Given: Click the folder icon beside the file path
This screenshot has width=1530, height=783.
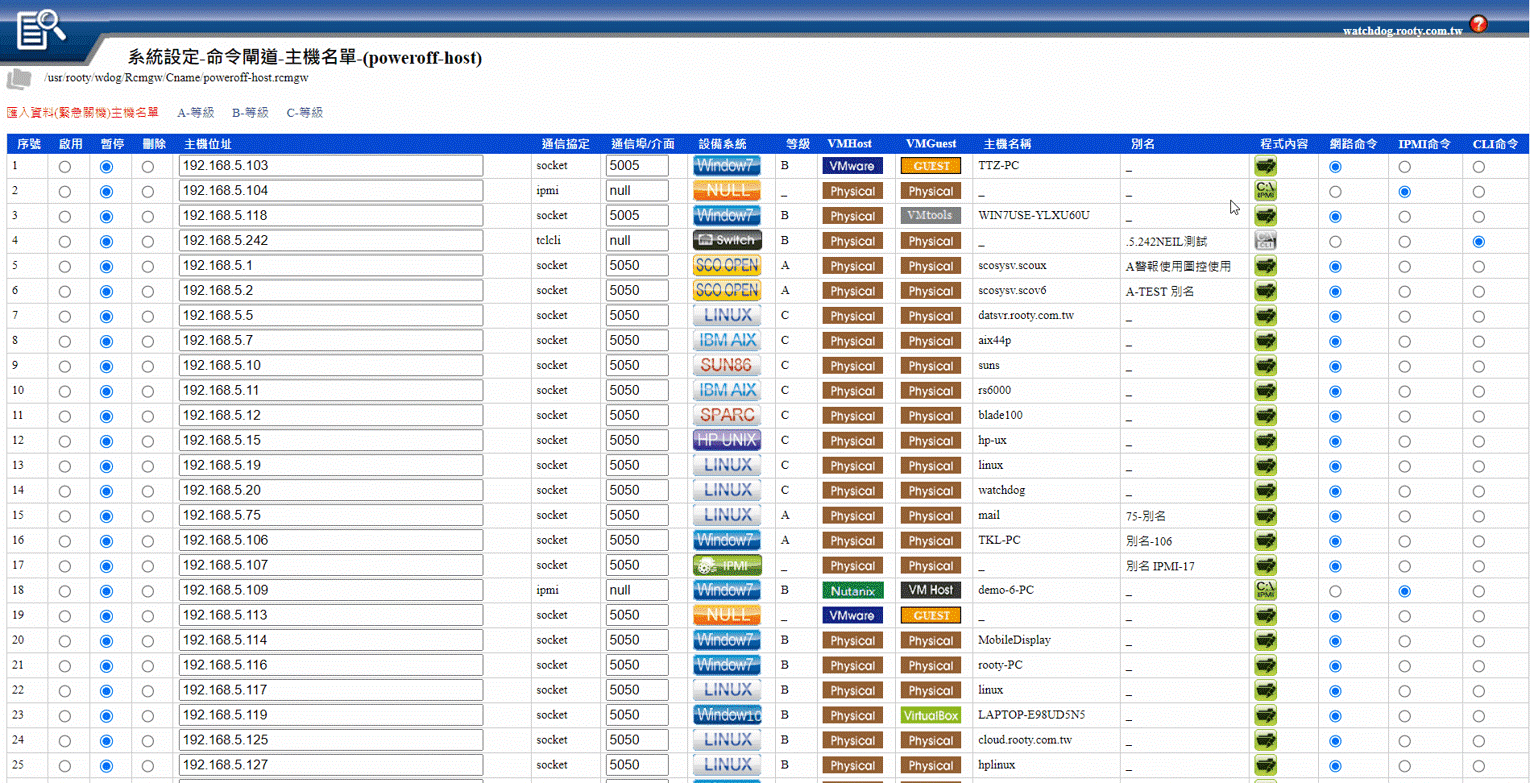Looking at the screenshot, I should tap(20, 78).
